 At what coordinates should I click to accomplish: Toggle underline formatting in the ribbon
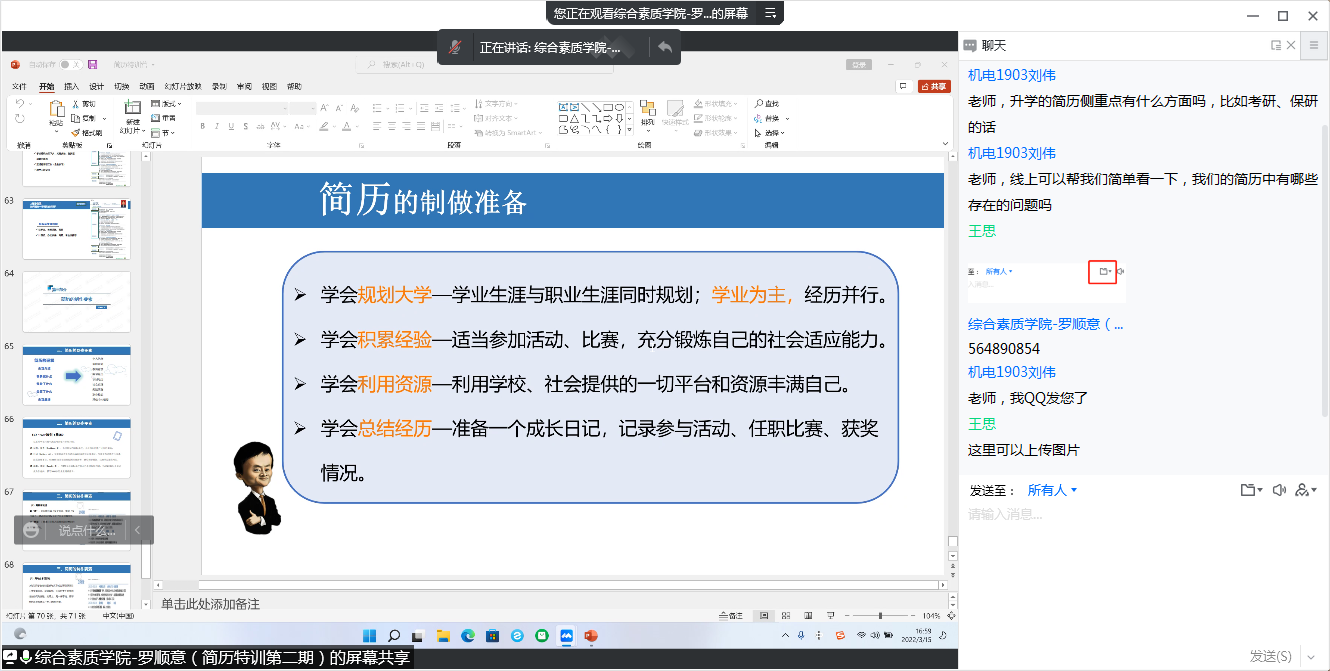(231, 126)
